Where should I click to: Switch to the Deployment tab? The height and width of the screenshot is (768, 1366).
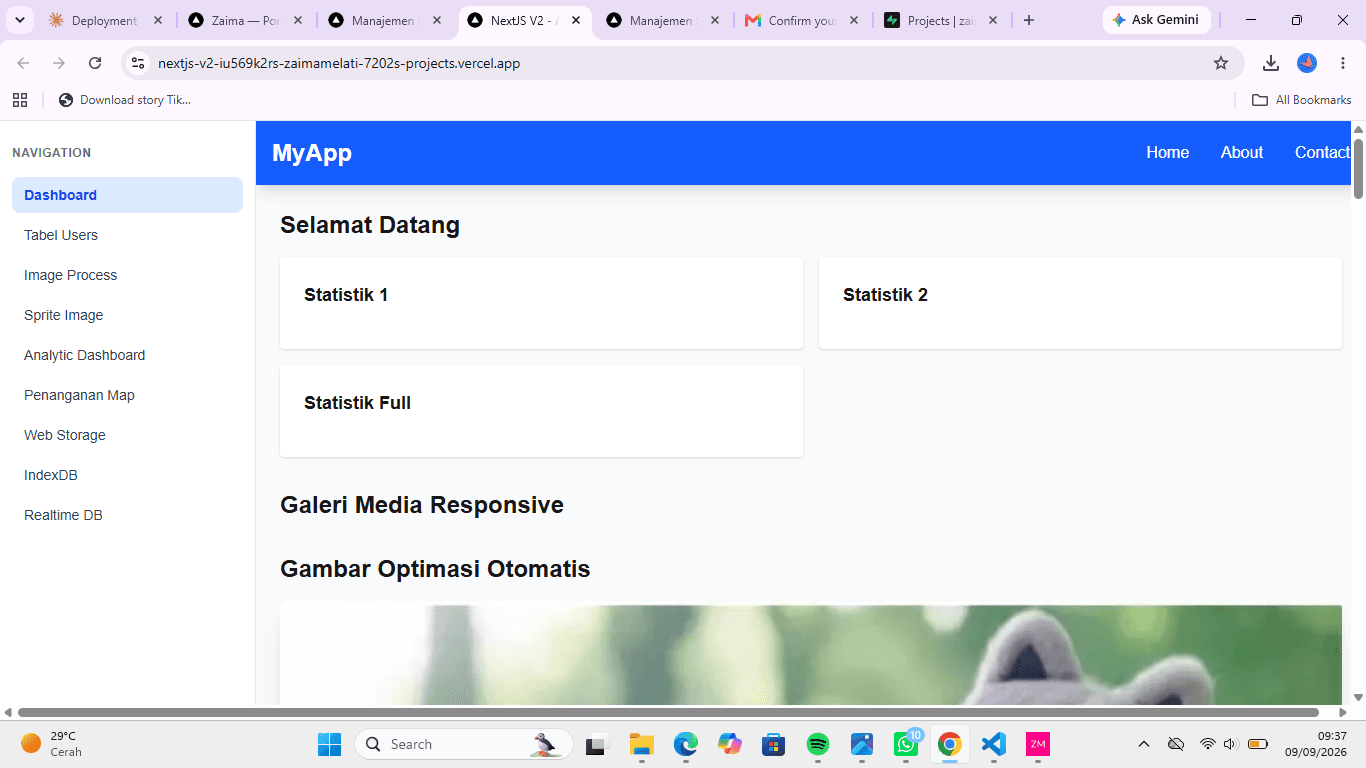[106, 20]
